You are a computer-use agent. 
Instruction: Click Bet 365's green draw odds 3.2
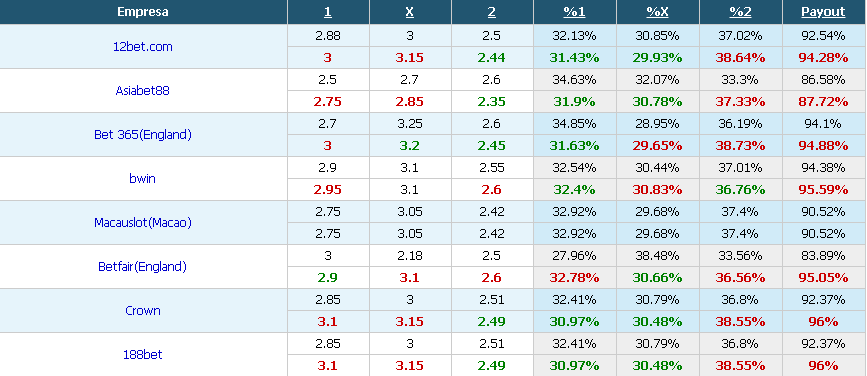coord(410,145)
